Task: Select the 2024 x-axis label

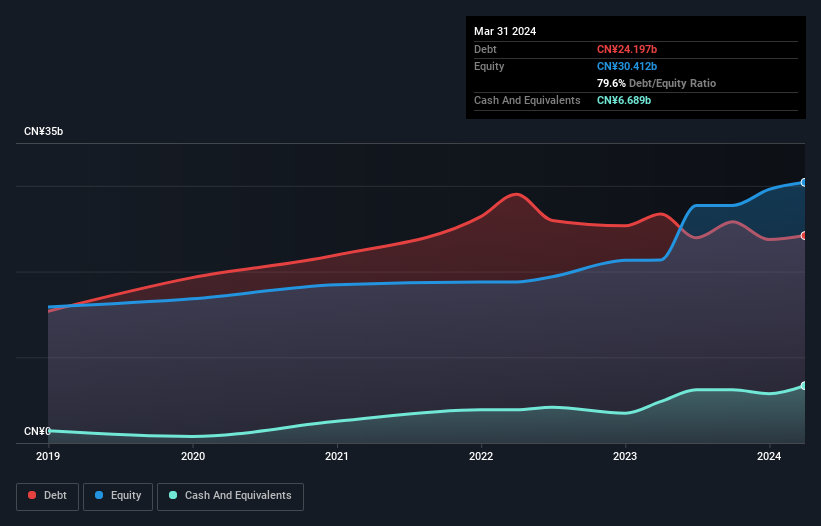Action: 769,456
